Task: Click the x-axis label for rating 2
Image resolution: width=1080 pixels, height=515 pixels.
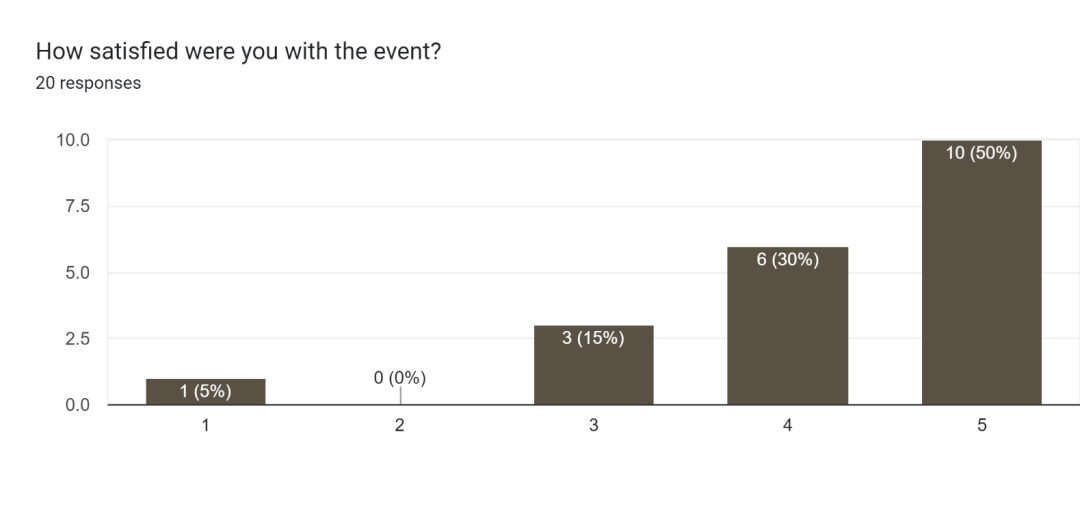Action: click(x=400, y=426)
